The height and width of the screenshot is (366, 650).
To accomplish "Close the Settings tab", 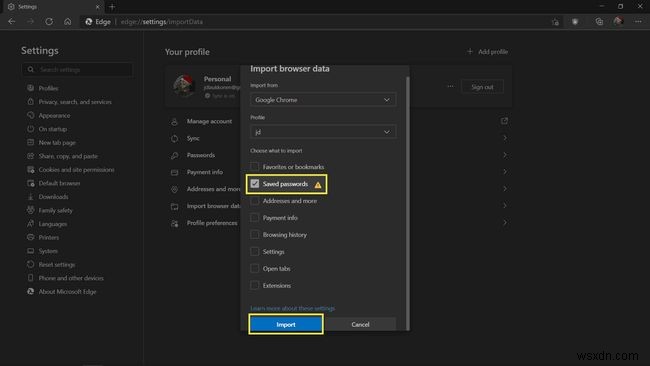I will (x=97, y=7).
